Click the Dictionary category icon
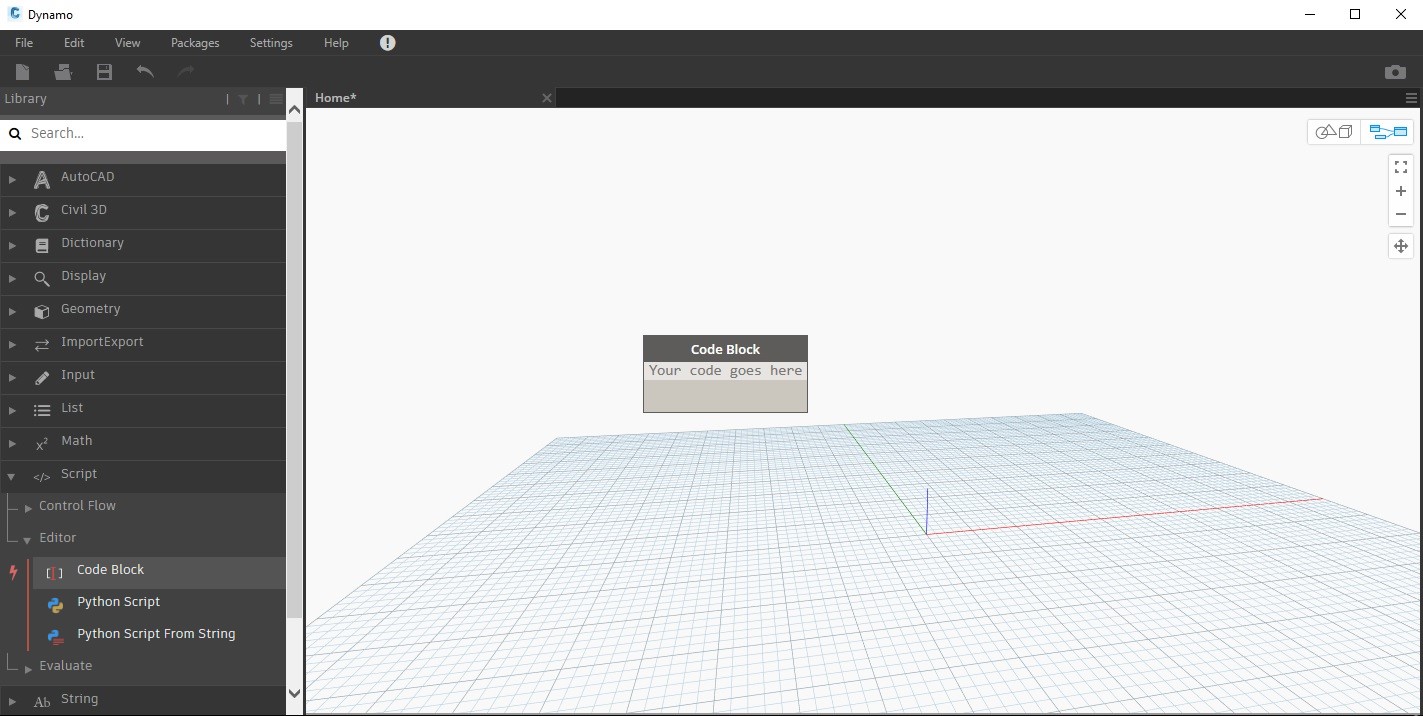This screenshot has width=1423, height=717. 42,246
